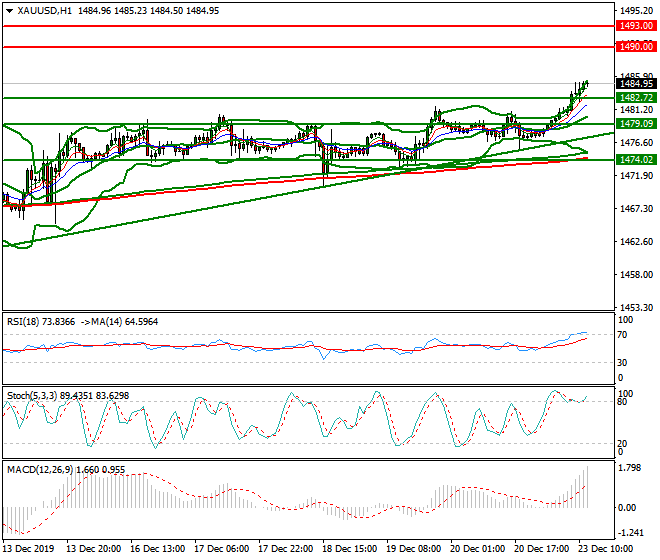660x560 pixels.
Task: Click the 1453.30 price scale value
Action: [x=636, y=308]
